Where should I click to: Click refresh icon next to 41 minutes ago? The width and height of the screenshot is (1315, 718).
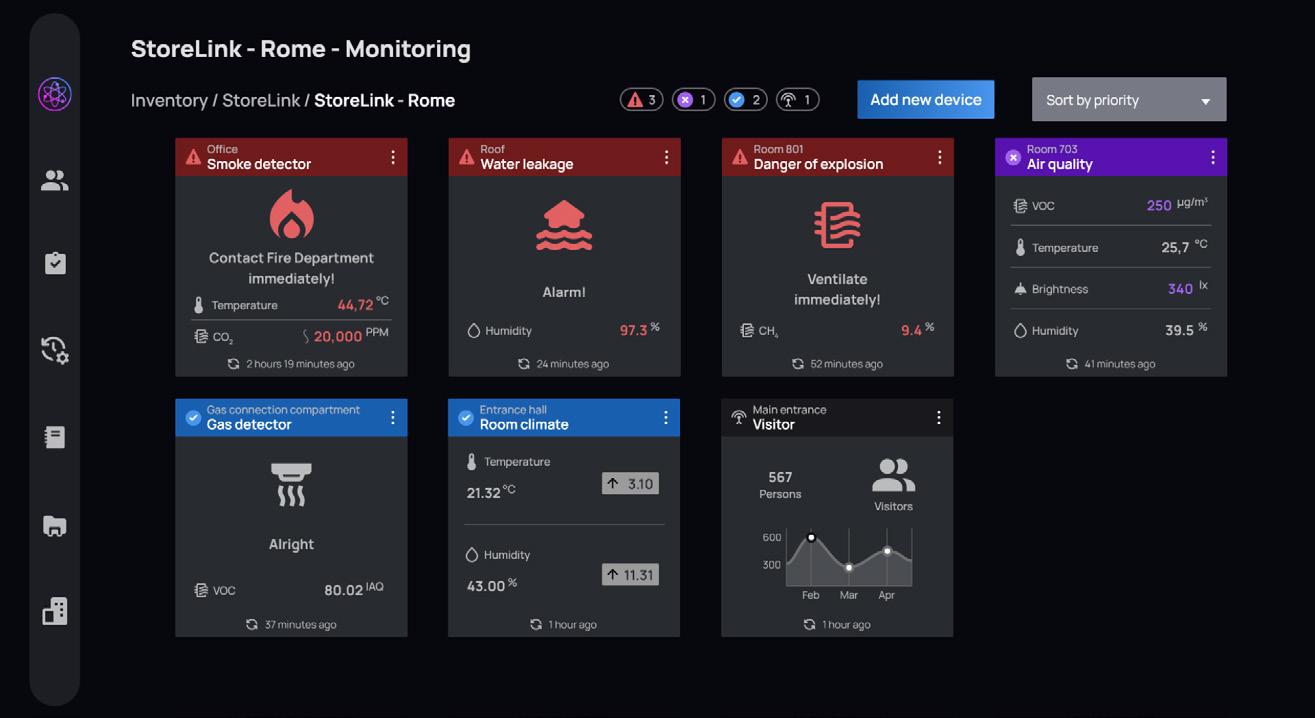click(x=1071, y=364)
